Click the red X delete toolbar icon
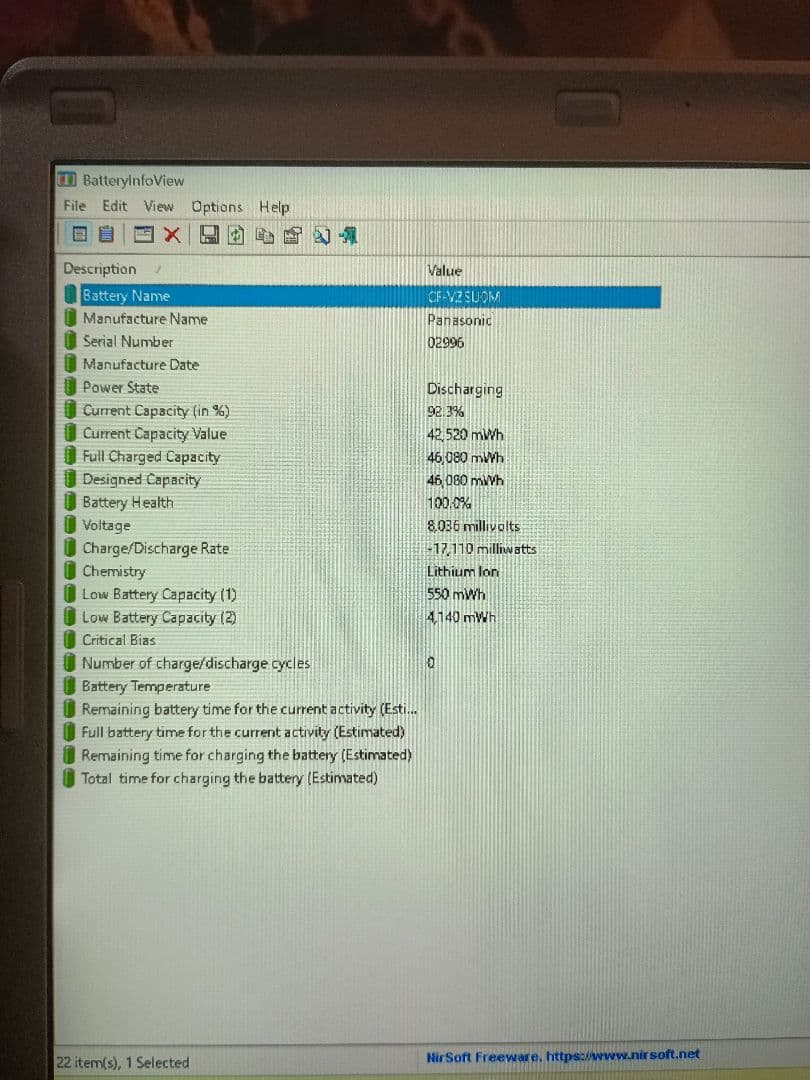The width and height of the screenshot is (810, 1080). coord(172,236)
